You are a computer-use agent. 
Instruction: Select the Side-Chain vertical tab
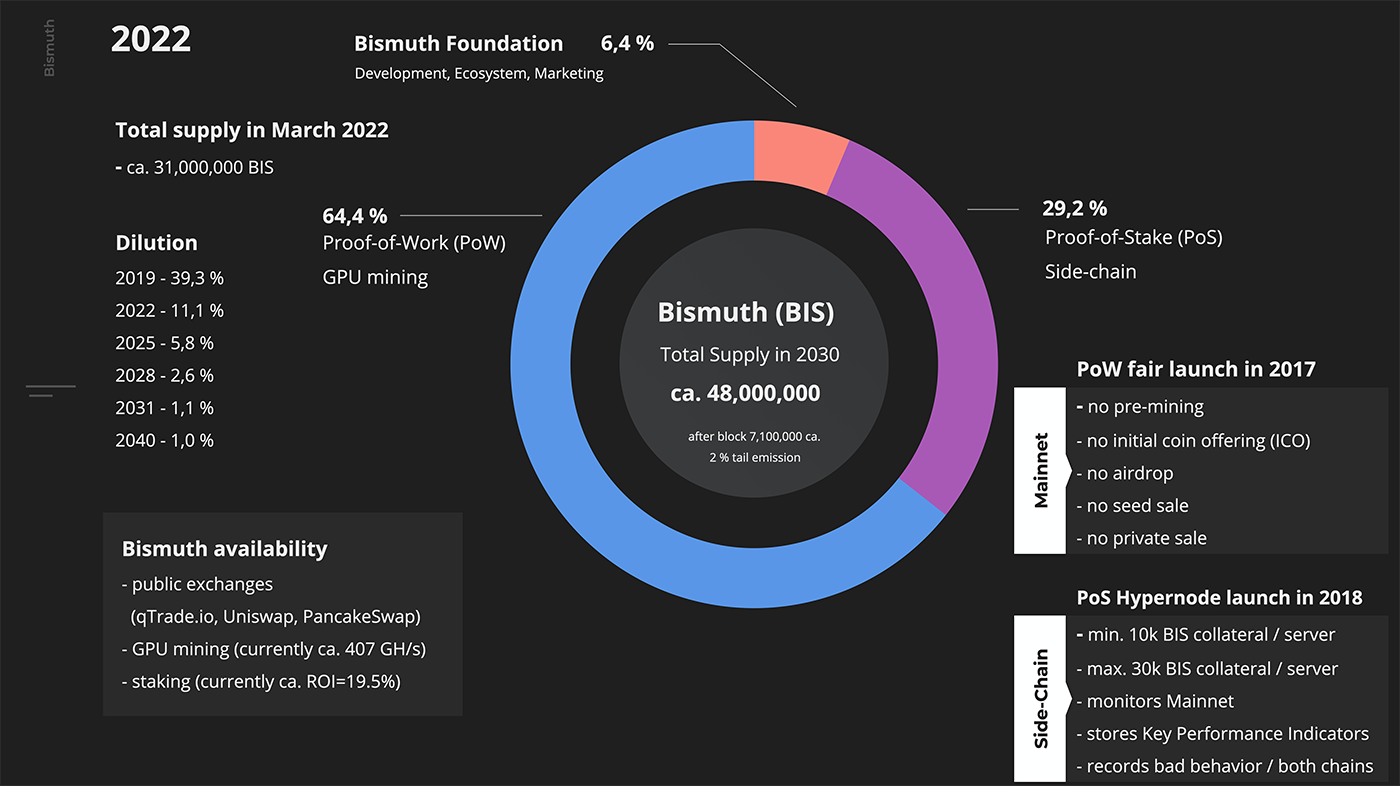[1041, 698]
